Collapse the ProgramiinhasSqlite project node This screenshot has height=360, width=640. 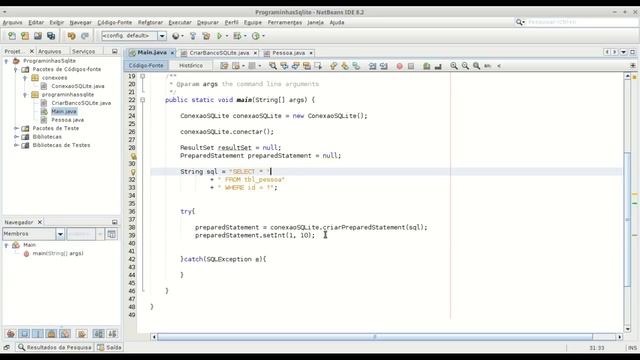[6, 61]
